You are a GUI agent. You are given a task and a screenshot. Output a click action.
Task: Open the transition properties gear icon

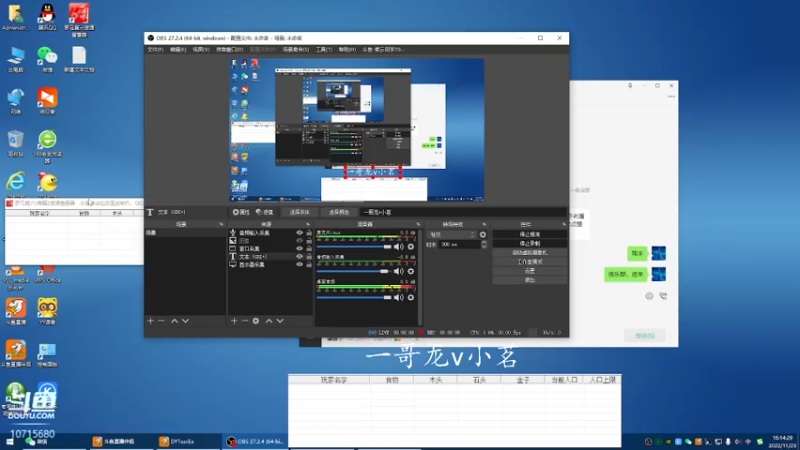point(483,235)
